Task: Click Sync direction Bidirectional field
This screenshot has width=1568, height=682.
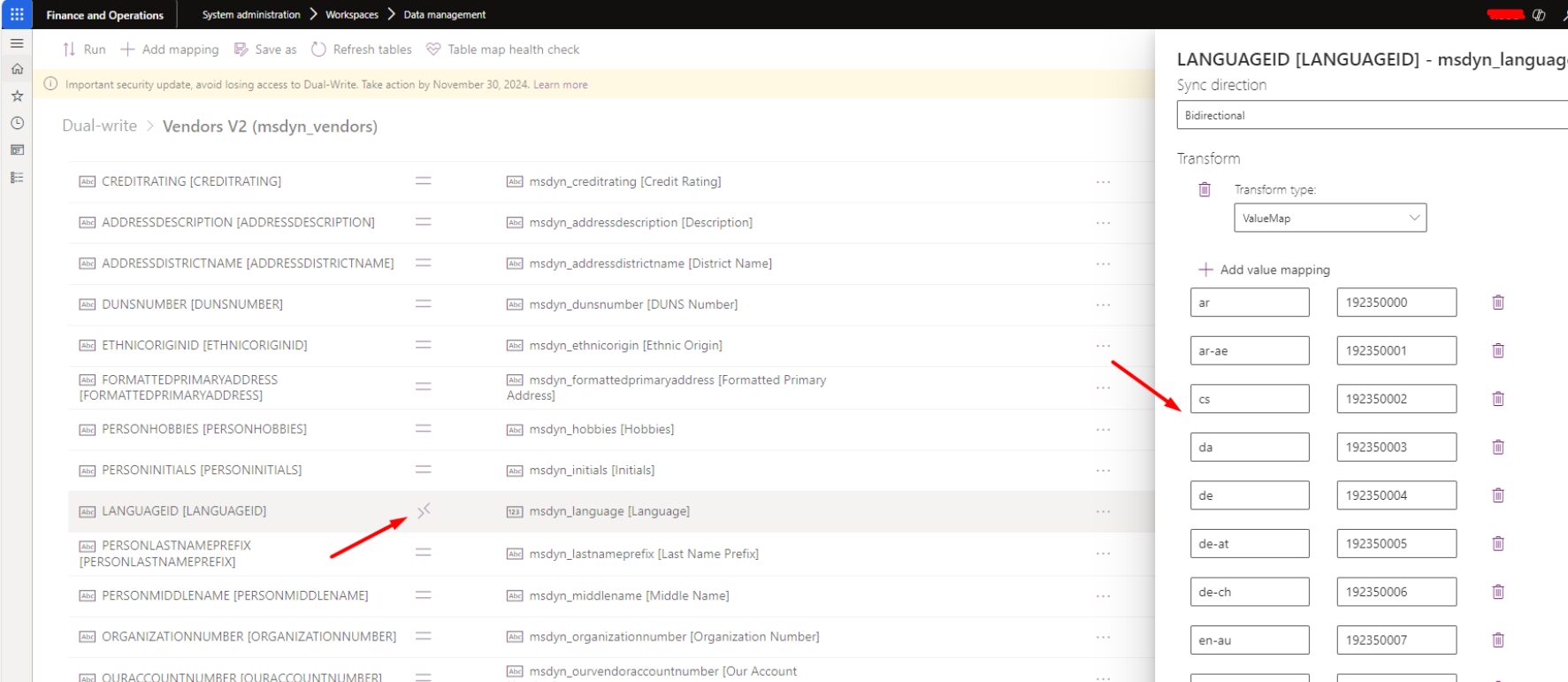Action: pos(1373,115)
